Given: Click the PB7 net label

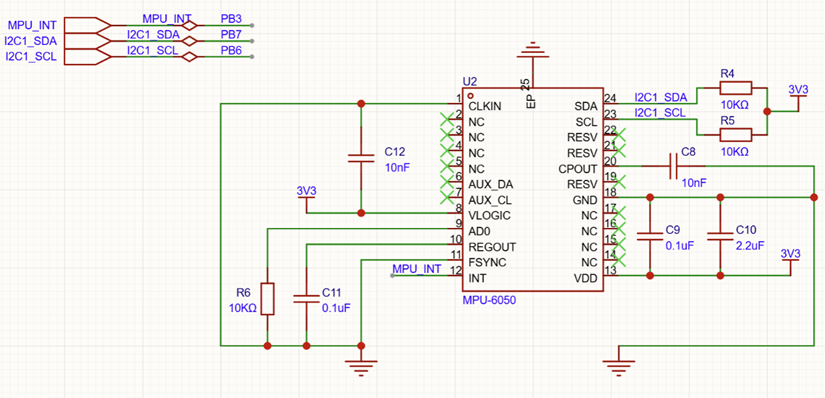Looking at the screenshot, I should pos(231,35).
